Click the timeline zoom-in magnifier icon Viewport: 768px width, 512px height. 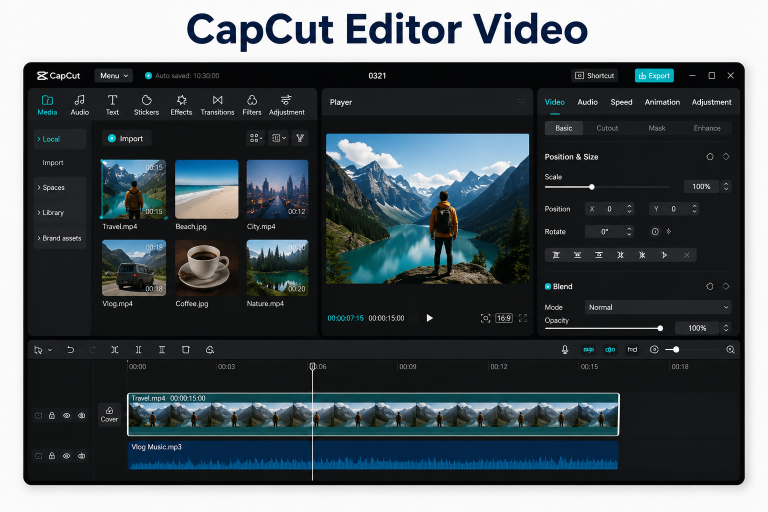coord(730,349)
